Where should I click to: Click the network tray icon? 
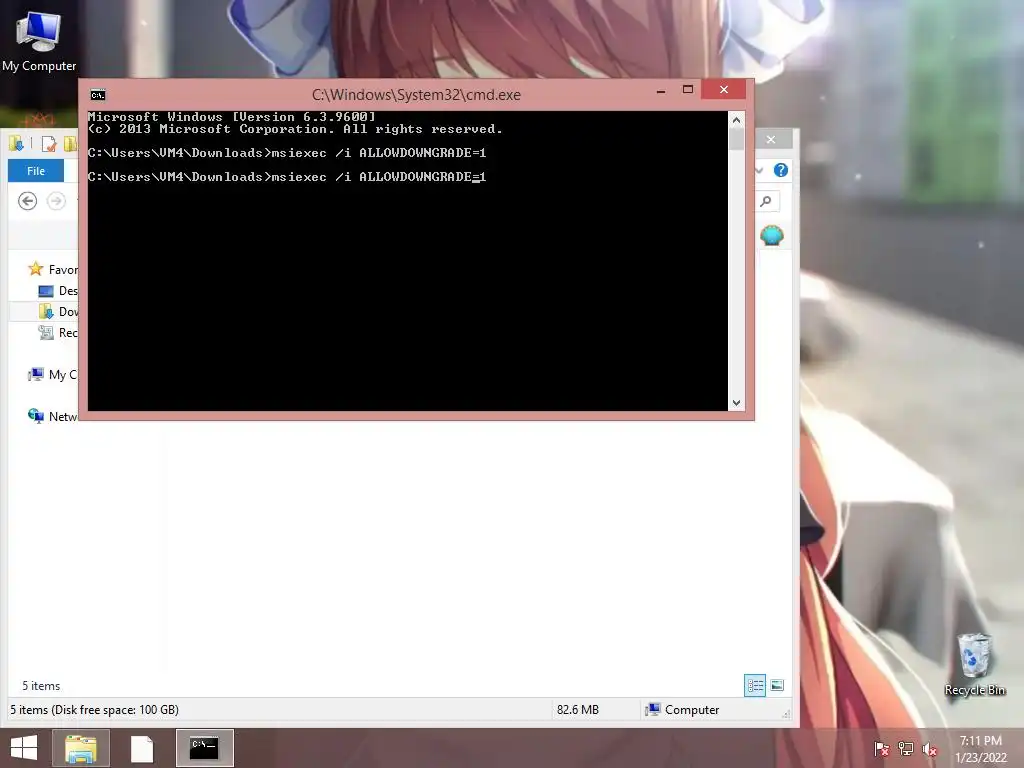(906, 749)
